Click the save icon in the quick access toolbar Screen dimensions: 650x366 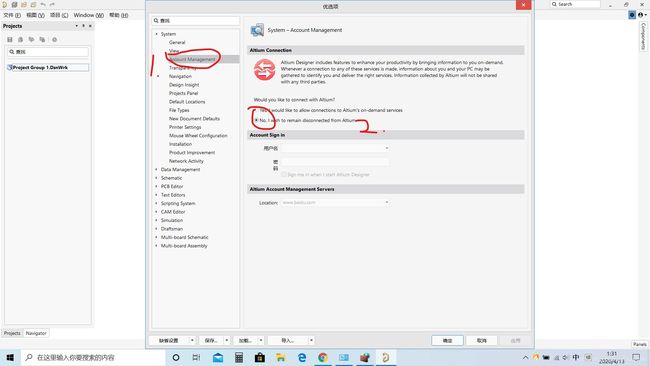tap(14, 5)
